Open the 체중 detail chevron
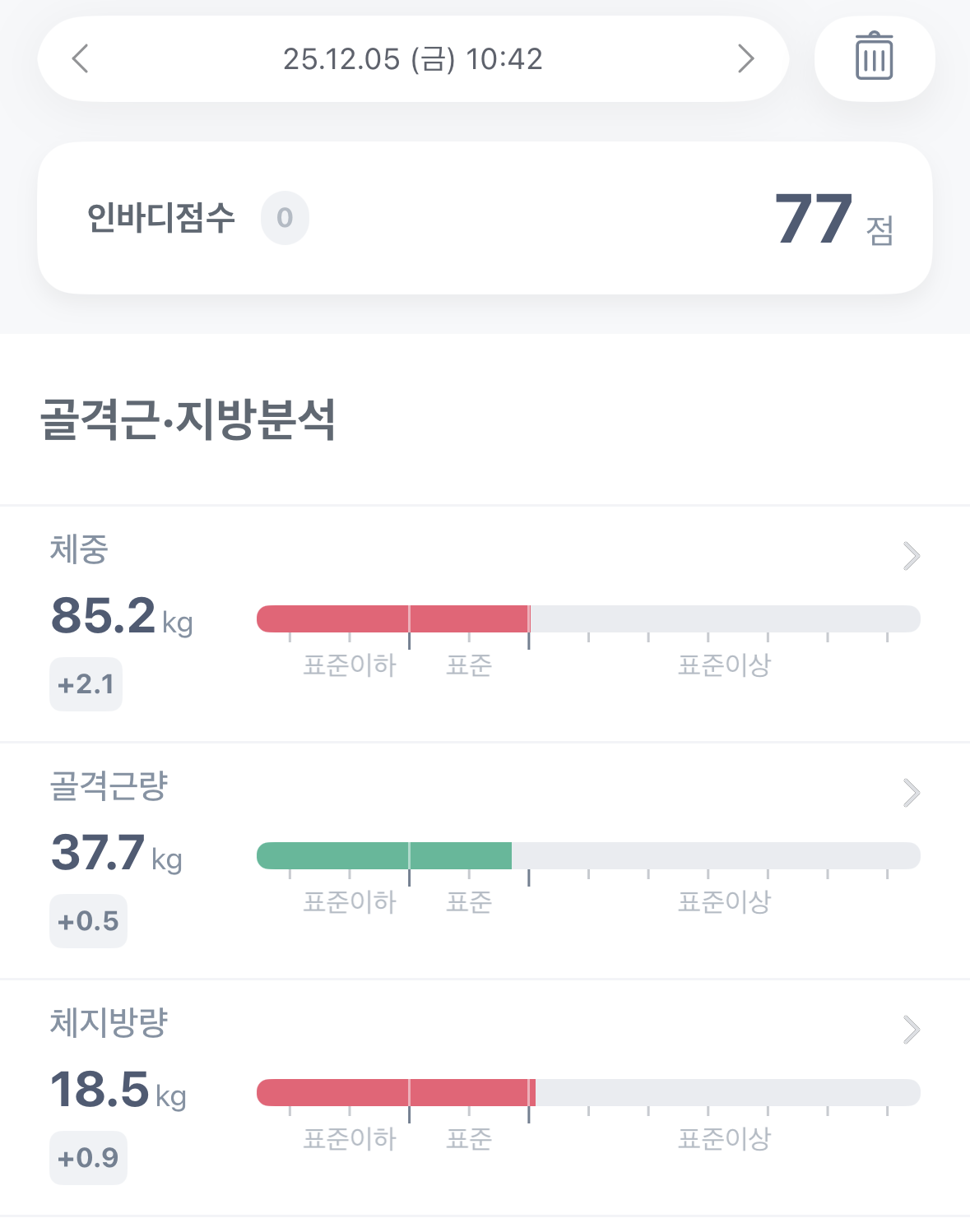 (x=911, y=556)
